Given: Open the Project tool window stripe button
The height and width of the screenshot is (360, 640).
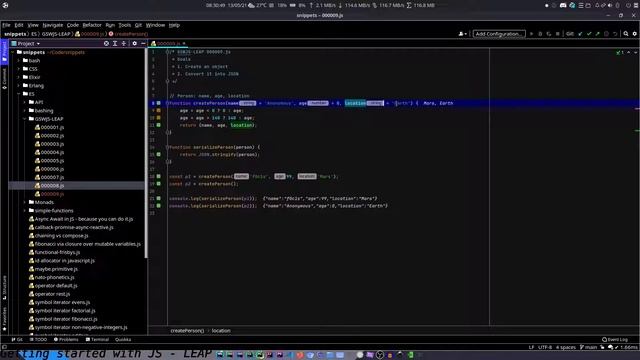Looking at the screenshot, I should click(4, 51).
